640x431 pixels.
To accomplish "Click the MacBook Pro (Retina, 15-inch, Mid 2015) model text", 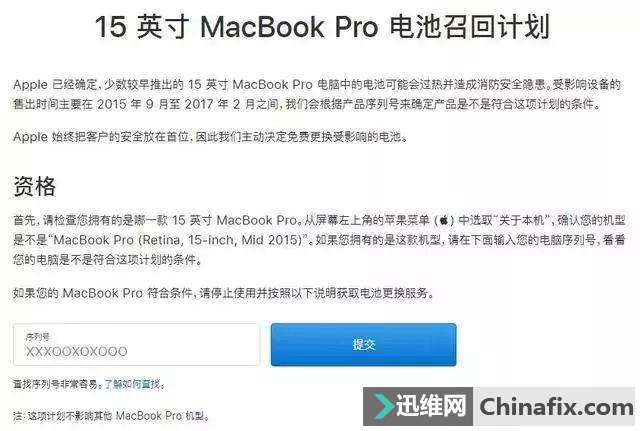I will click(178, 240).
